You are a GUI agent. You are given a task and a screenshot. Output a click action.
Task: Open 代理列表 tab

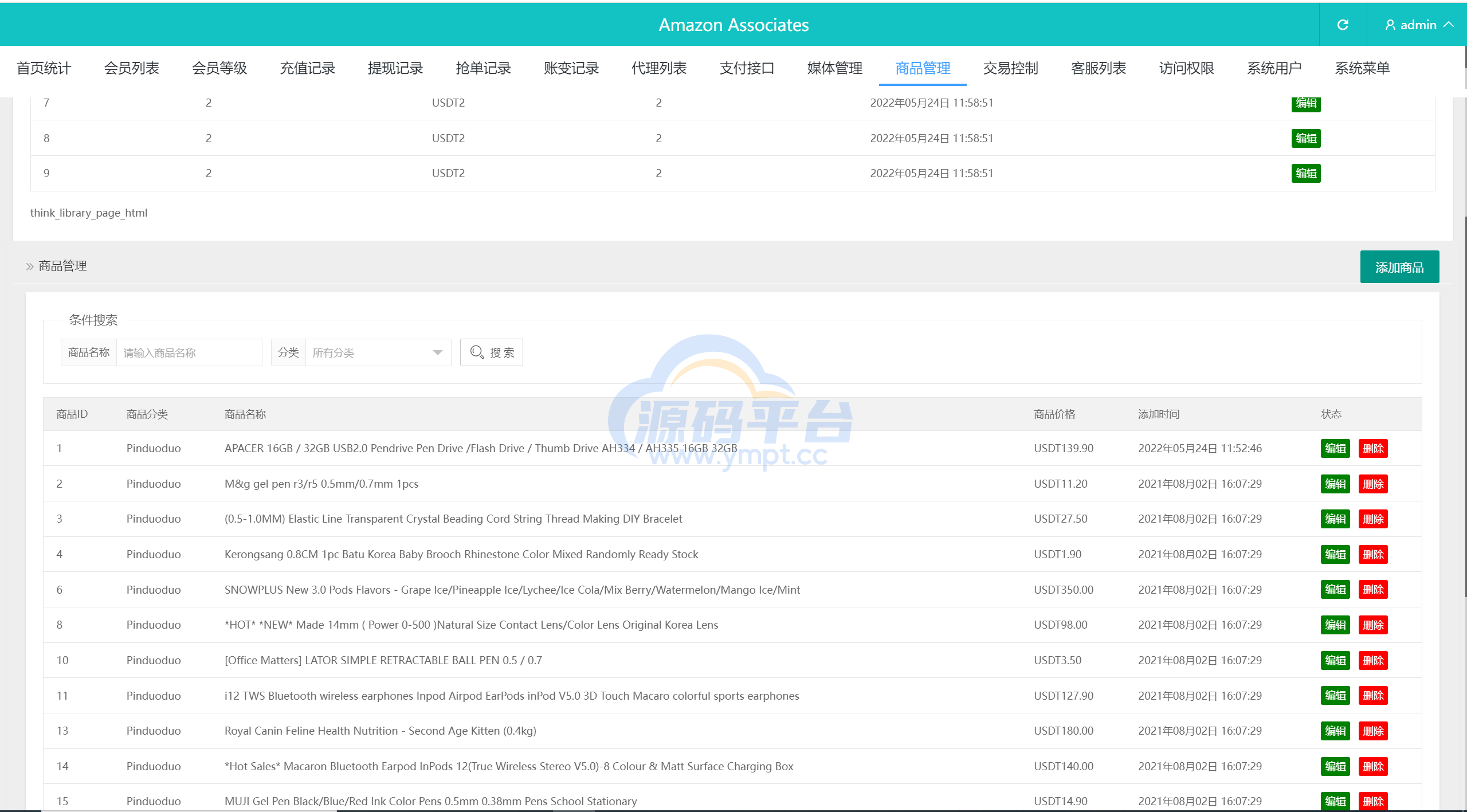coord(659,68)
